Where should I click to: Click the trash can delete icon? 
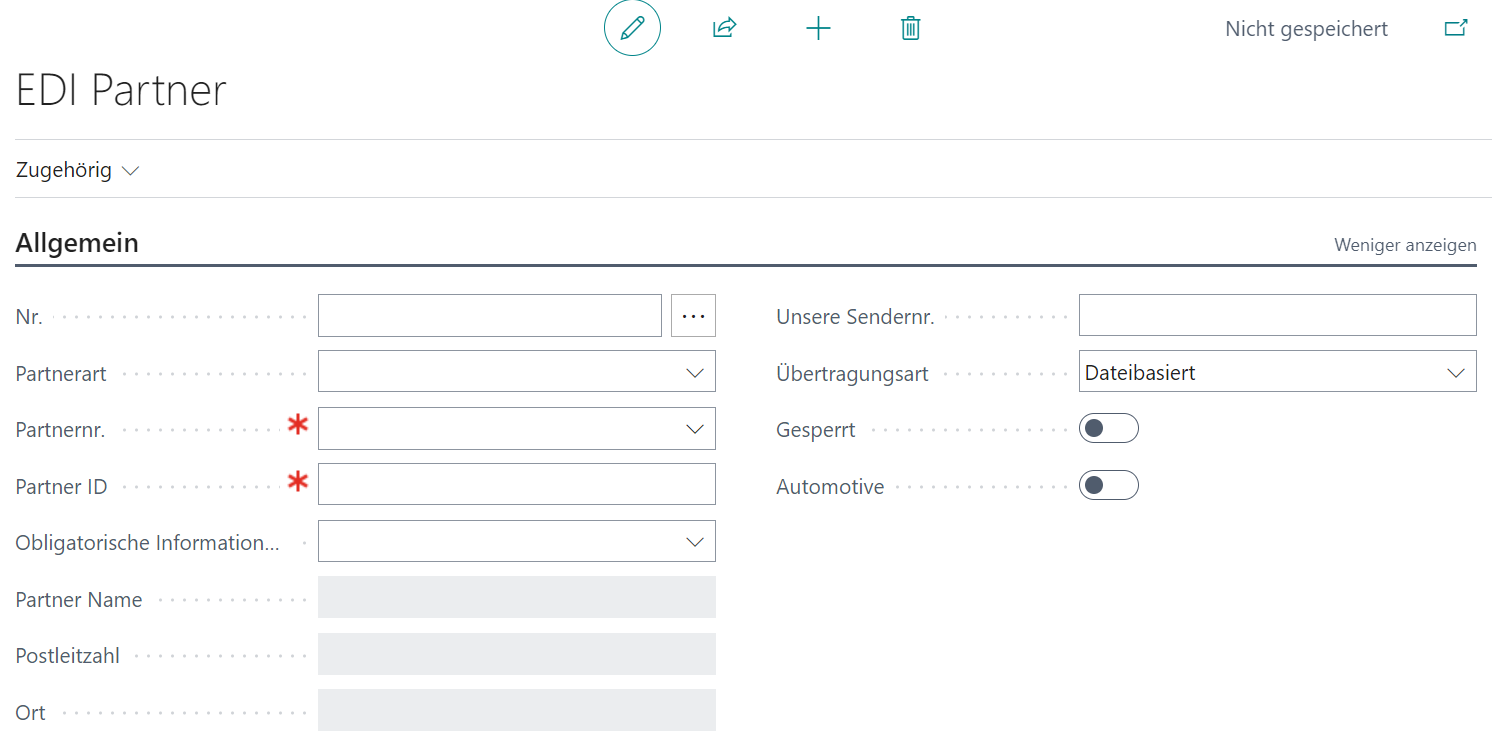[x=910, y=28]
